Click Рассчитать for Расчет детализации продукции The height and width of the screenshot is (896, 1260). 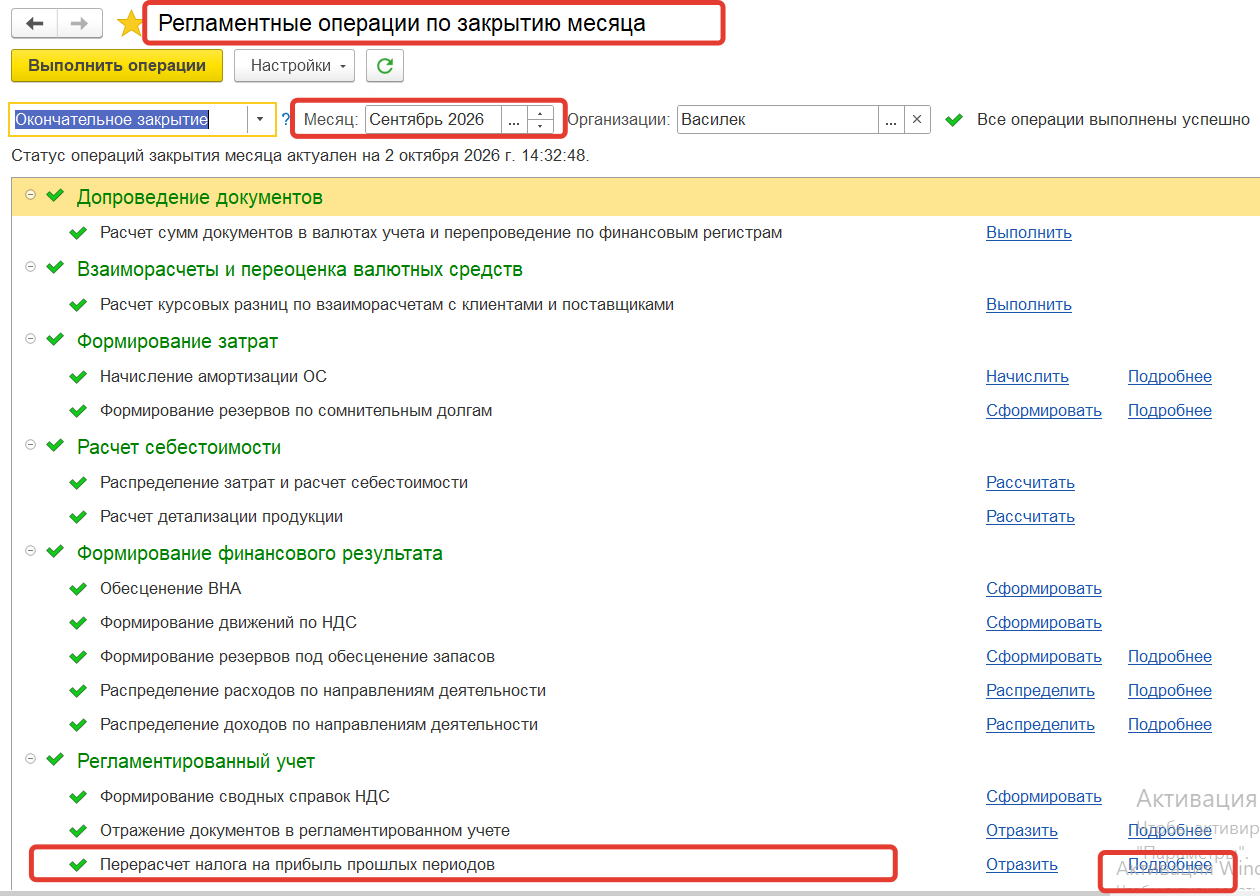(x=1030, y=516)
